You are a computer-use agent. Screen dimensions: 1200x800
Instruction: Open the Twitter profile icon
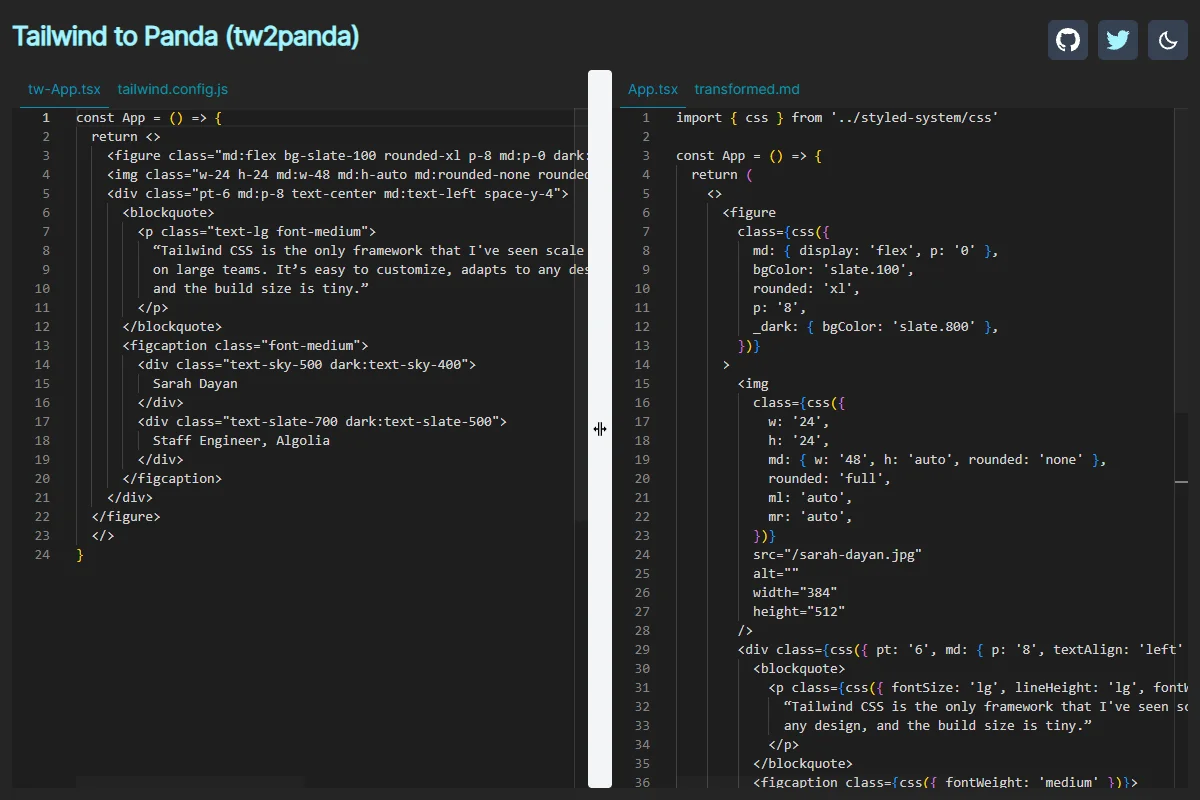click(1118, 40)
